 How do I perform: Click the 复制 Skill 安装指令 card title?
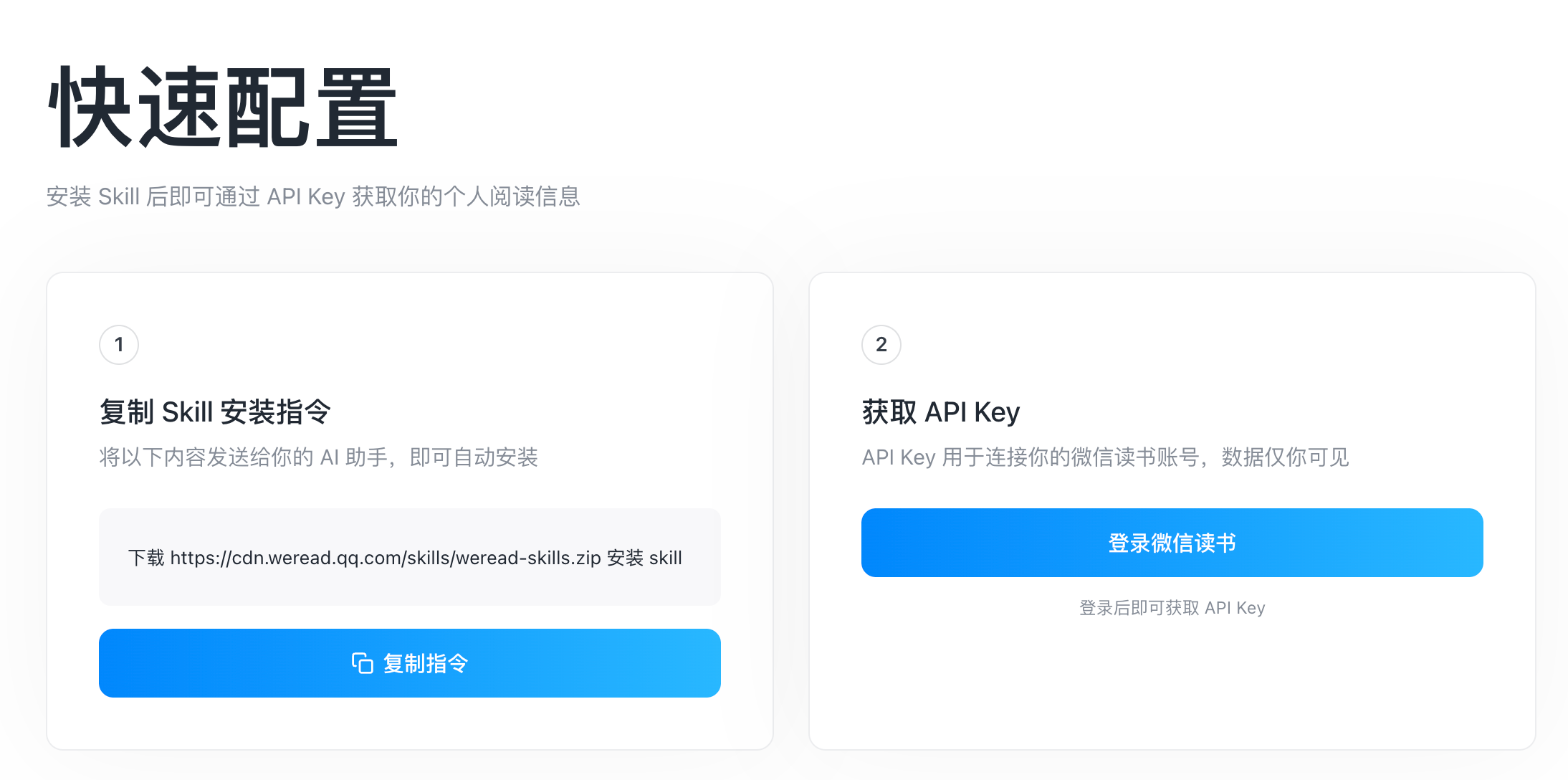click(x=215, y=412)
